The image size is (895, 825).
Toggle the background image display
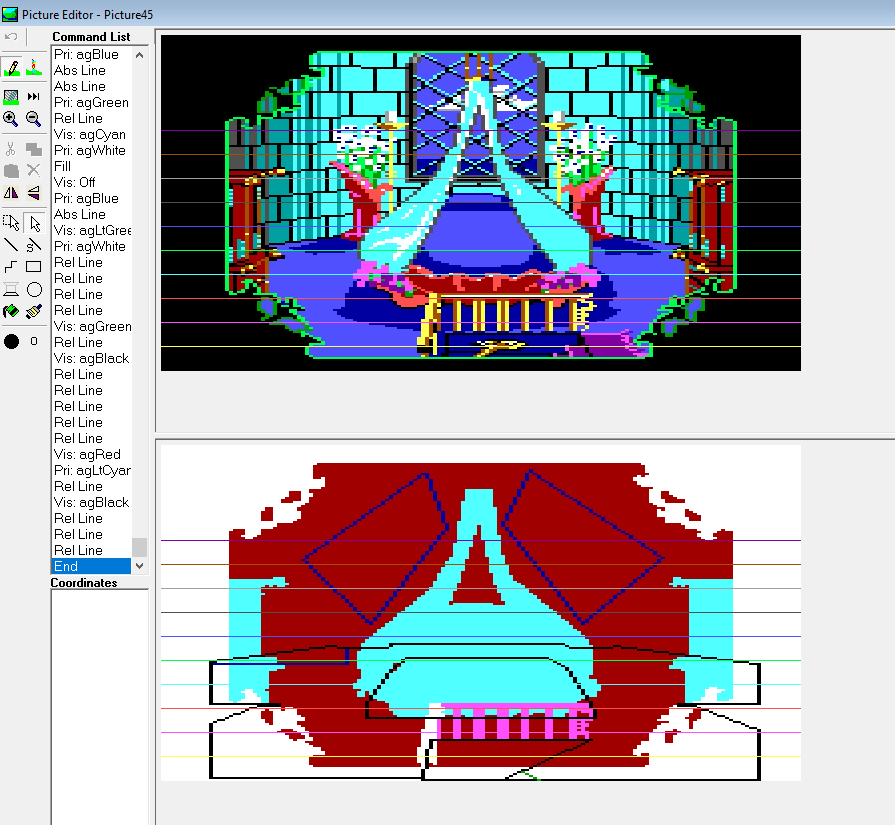(11, 96)
